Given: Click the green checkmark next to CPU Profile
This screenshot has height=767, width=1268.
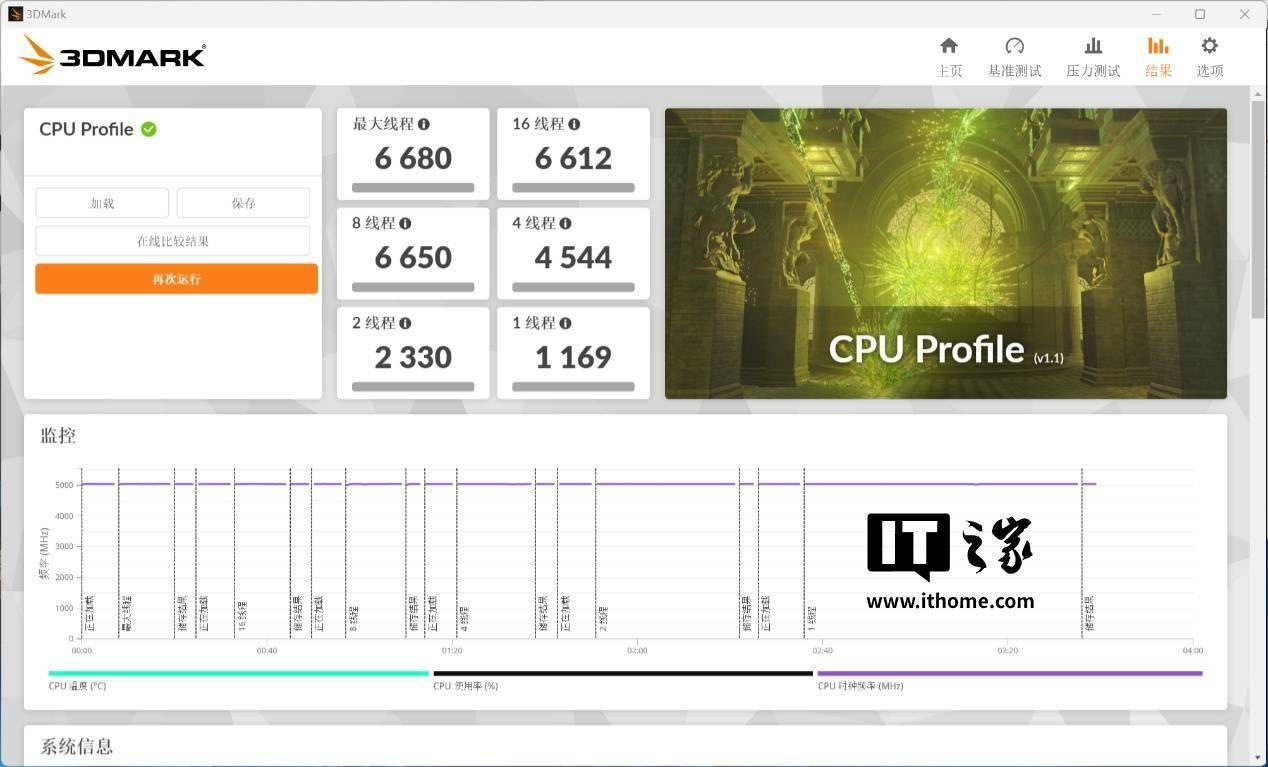Looking at the screenshot, I should tap(149, 129).
